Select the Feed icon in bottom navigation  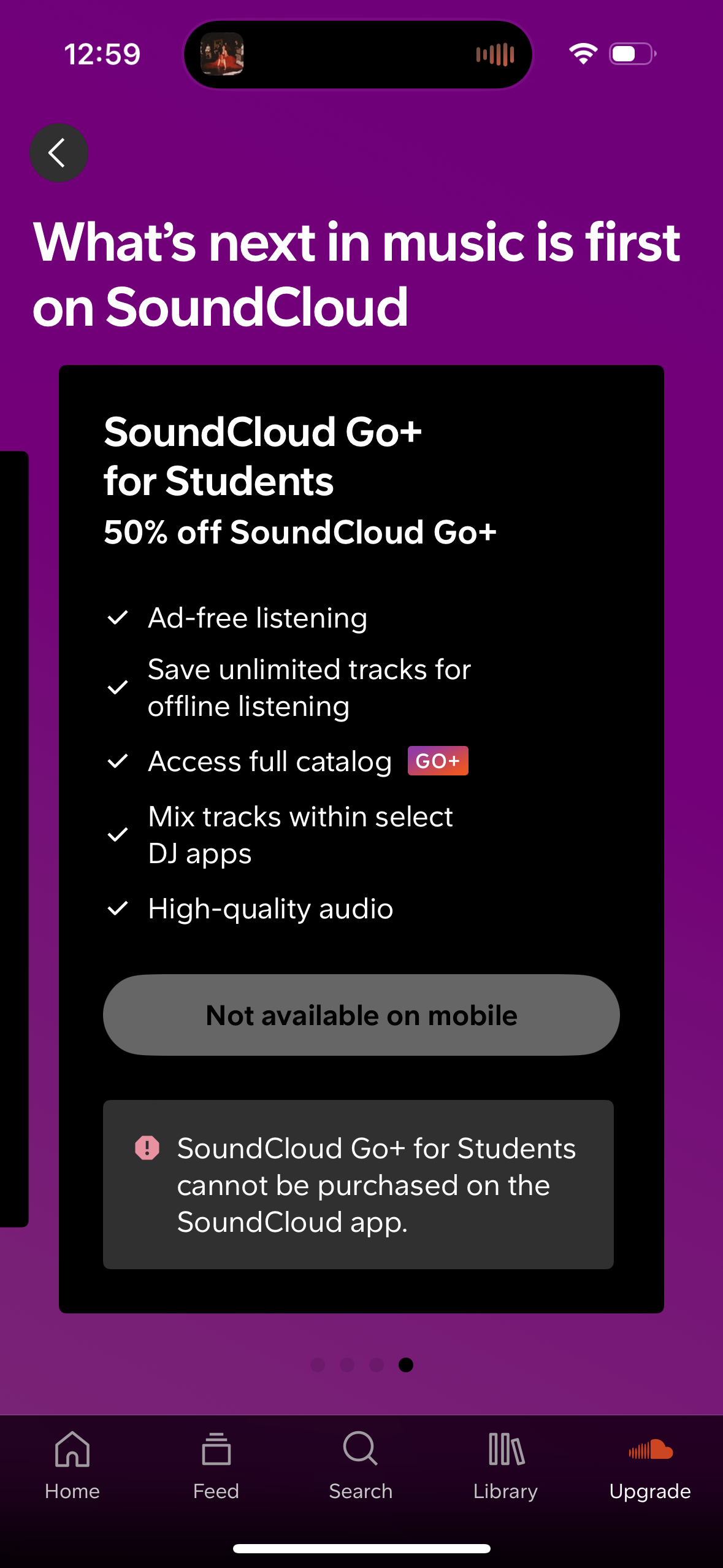click(216, 1451)
